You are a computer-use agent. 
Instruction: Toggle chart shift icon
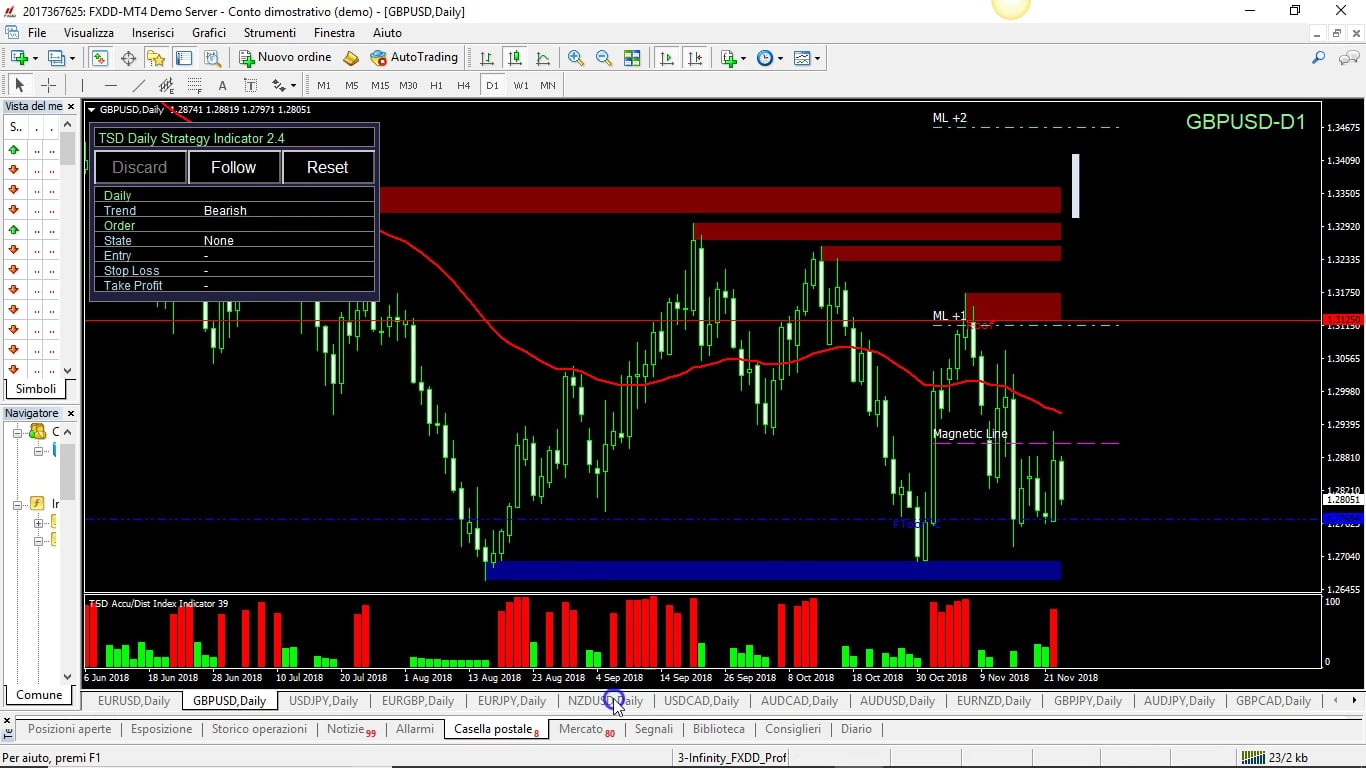tap(695, 58)
